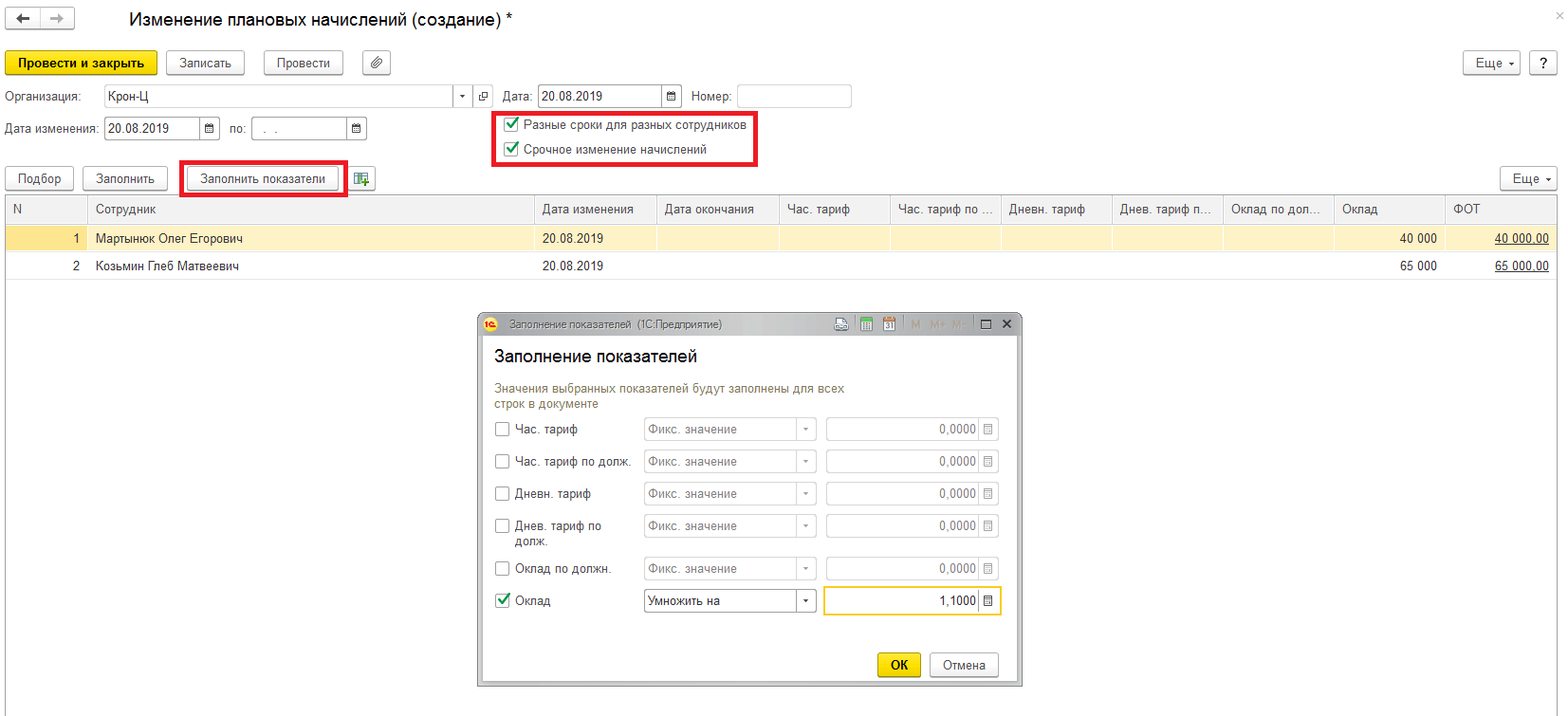Open the table toolbar Еще menu
Image resolution: width=1568 pixels, height=716 pixels.
pyautogui.click(x=1527, y=178)
